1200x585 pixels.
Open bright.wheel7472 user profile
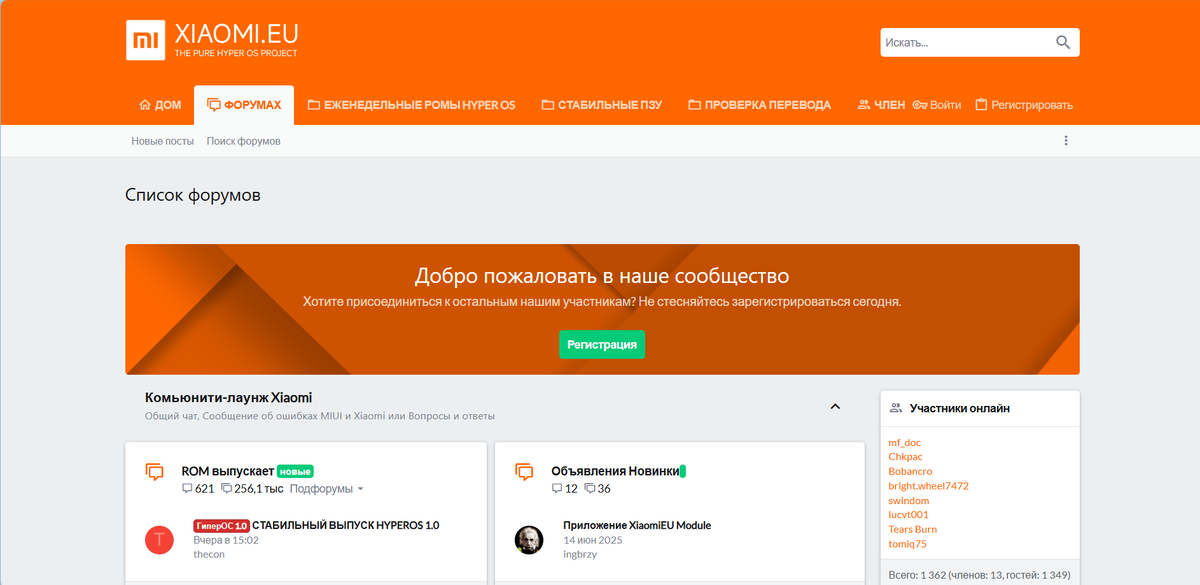tap(928, 486)
